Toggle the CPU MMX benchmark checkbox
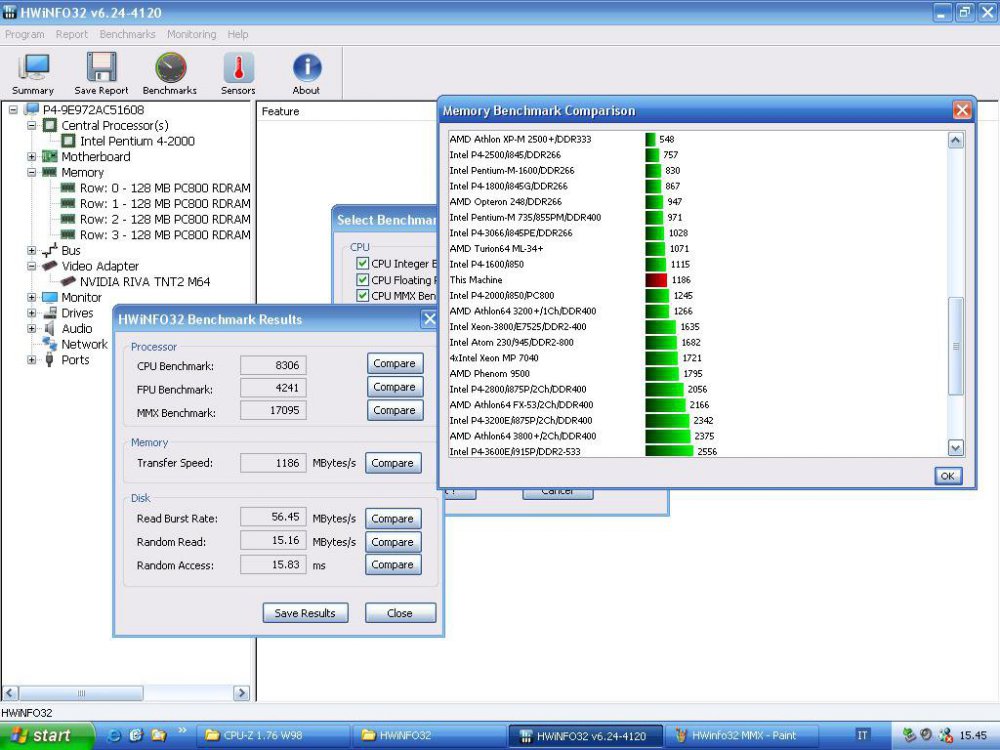Image resolution: width=1000 pixels, height=750 pixels. coord(363,296)
